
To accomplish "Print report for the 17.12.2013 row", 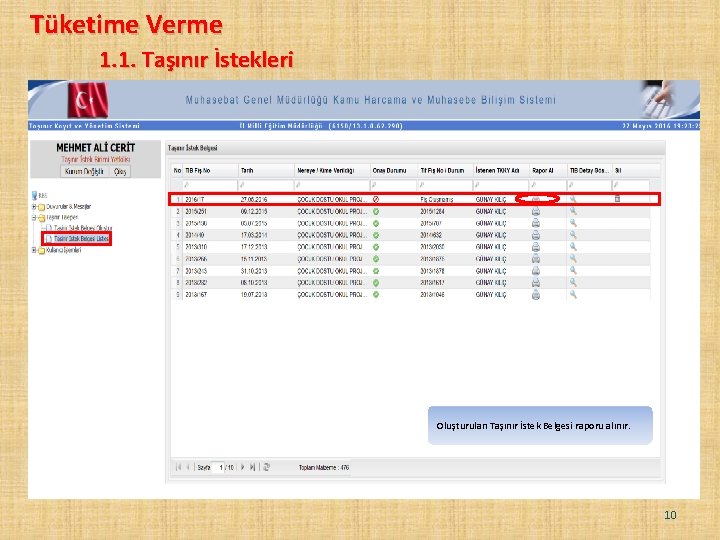I will 535,247.
